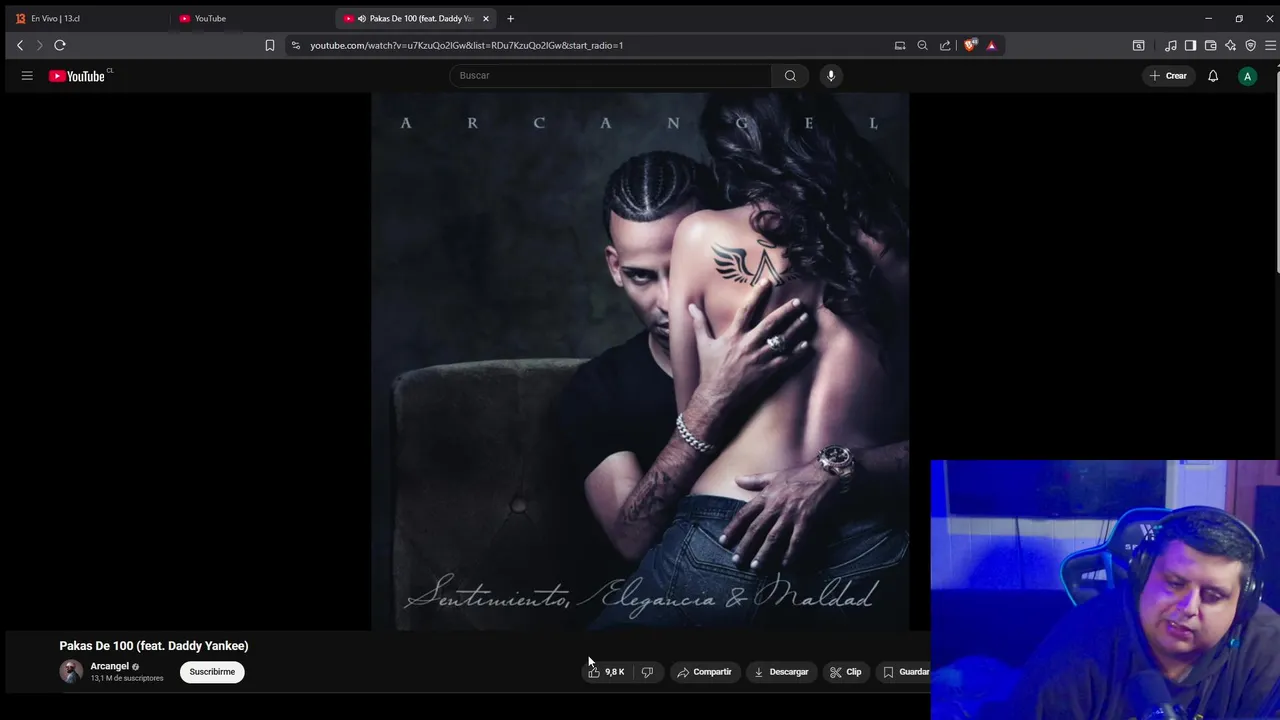1280x720 pixels.
Task: View site information icon in address bar
Action: (x=295, y=45)
